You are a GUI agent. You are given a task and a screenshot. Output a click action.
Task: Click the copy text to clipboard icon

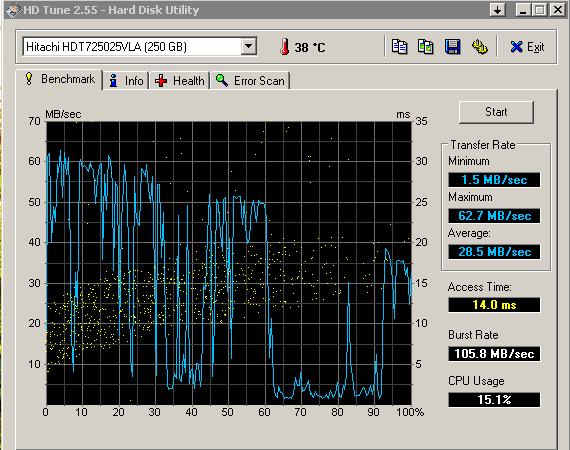(399, 47)
